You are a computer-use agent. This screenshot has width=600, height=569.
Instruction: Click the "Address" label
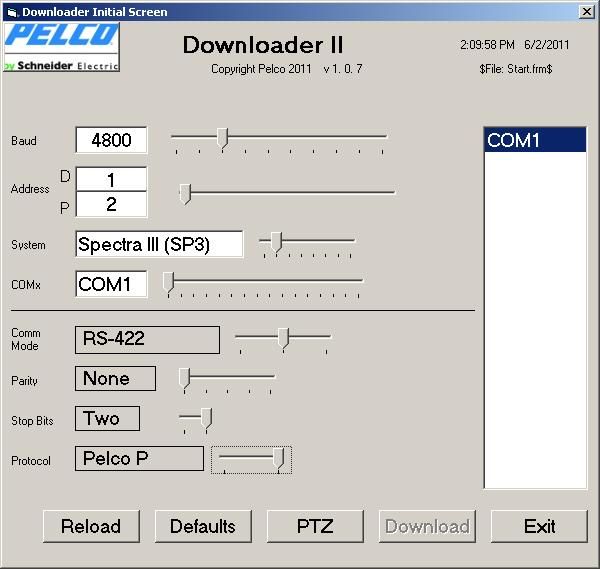point(30,189)
